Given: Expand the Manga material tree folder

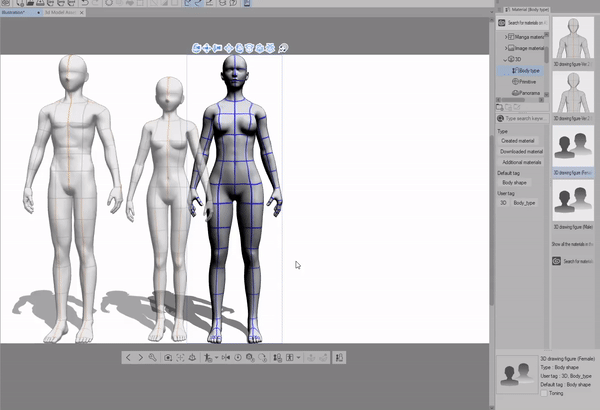Looking at the screenshot, I should tap(506, 37).
